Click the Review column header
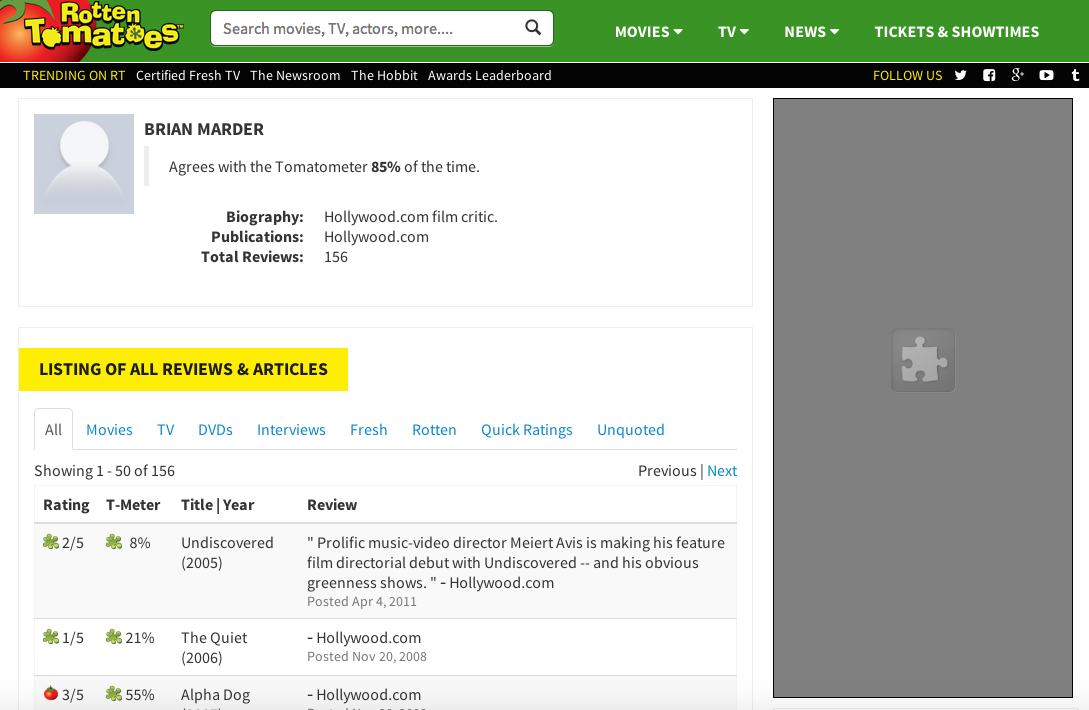1089x710 pixels. 332,505
